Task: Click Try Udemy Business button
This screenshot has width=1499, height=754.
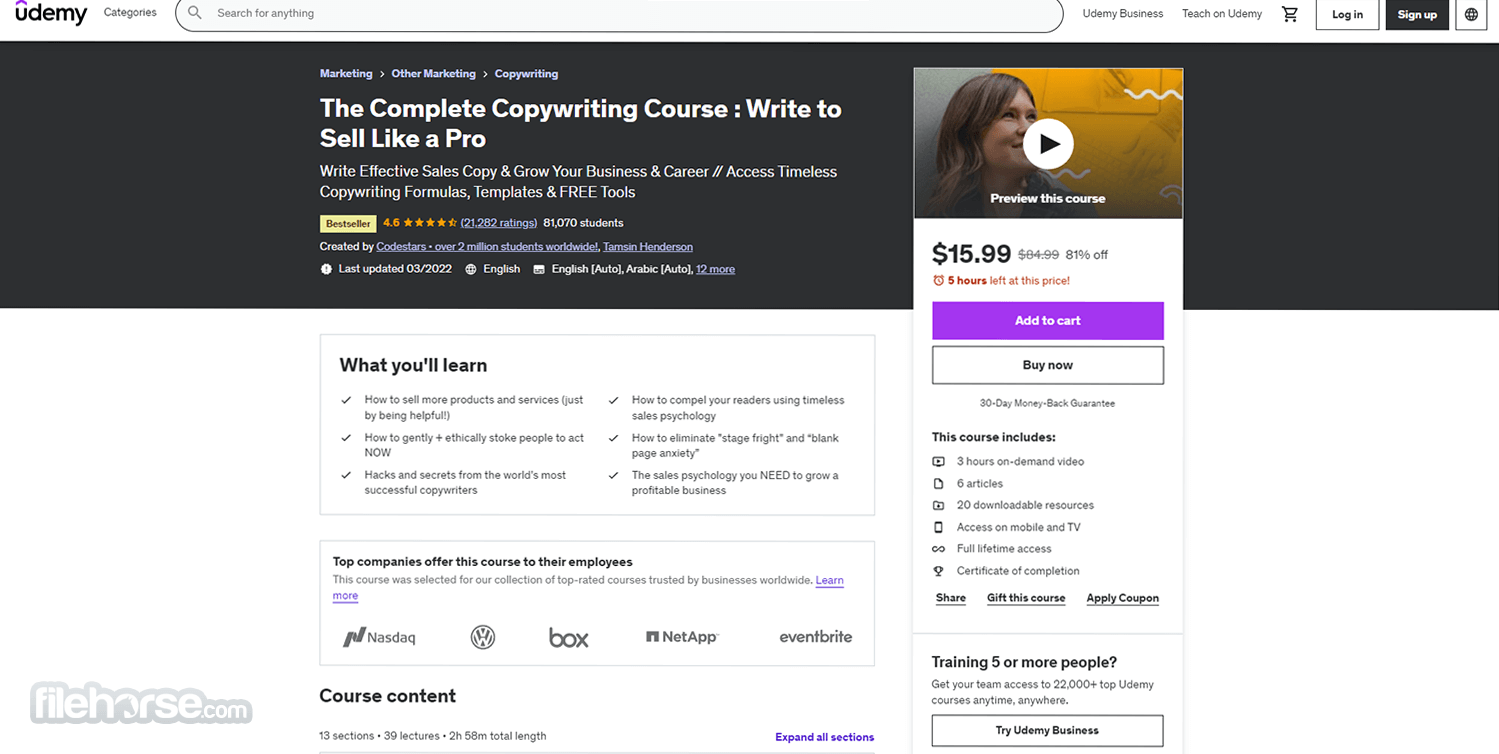Action: [x=1047, y=730]
